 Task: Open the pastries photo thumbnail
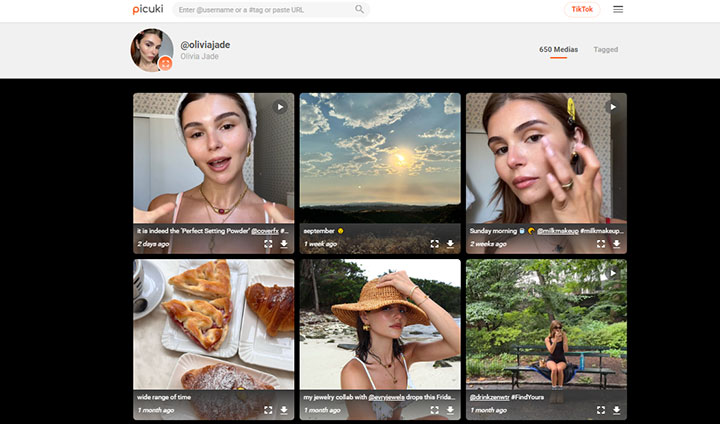[x=214, y=324]
